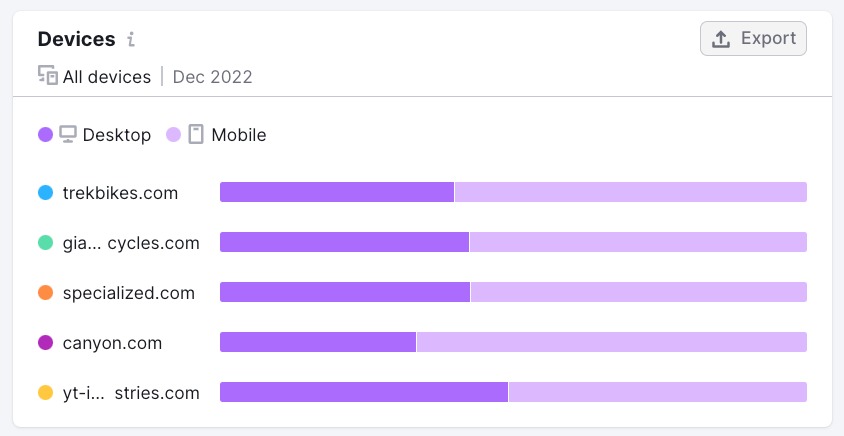Open the trekbikes.com domain label
844x436 pixels.
tap(120, 193)
